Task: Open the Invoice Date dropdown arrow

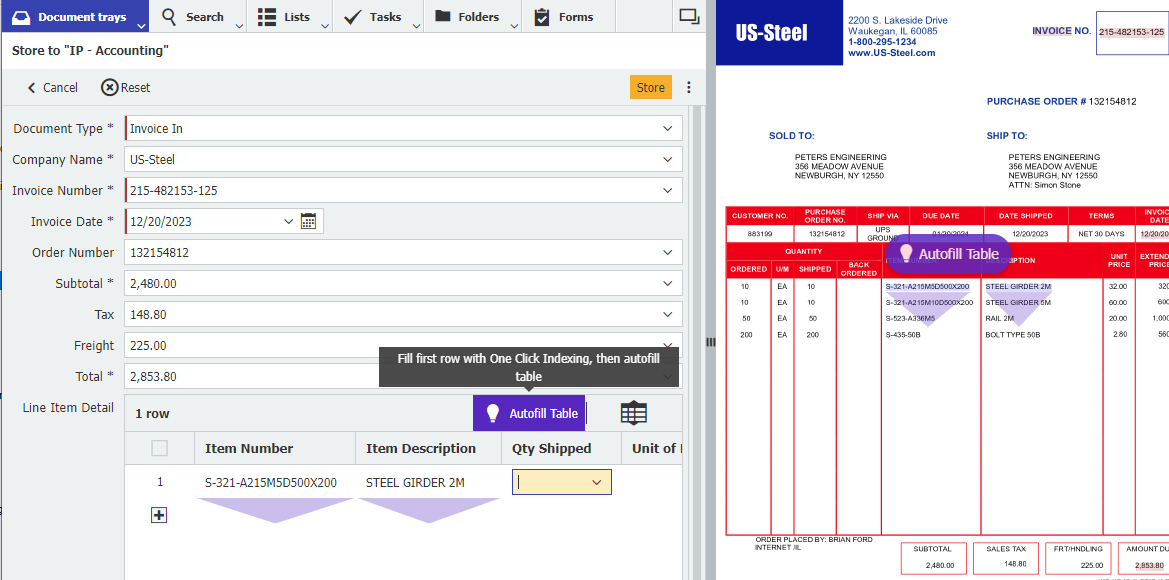Action: [x=289, y=221]
